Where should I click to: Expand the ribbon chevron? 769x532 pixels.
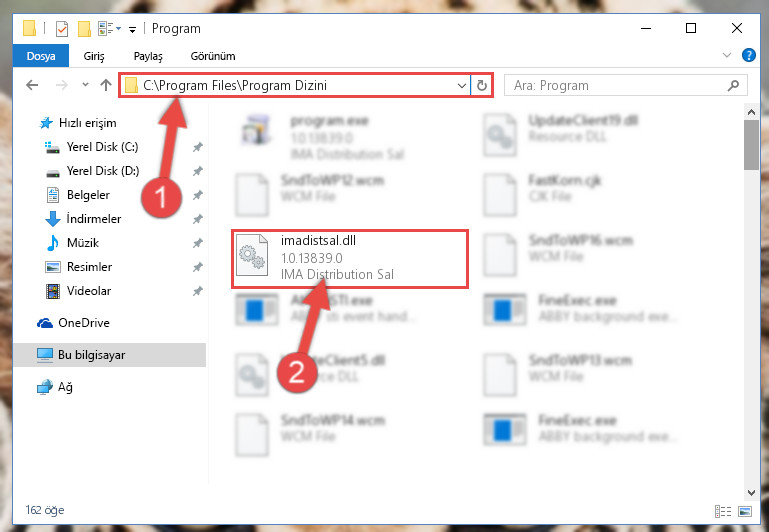coord(727,55)
